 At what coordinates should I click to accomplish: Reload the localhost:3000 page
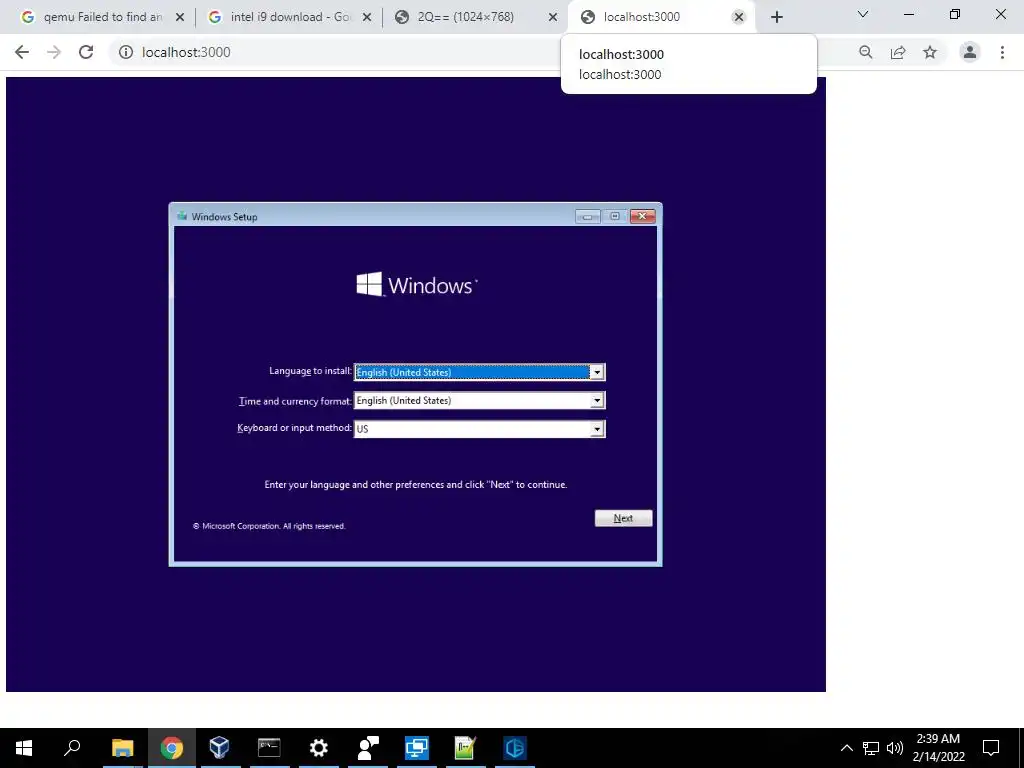[86, 52]
